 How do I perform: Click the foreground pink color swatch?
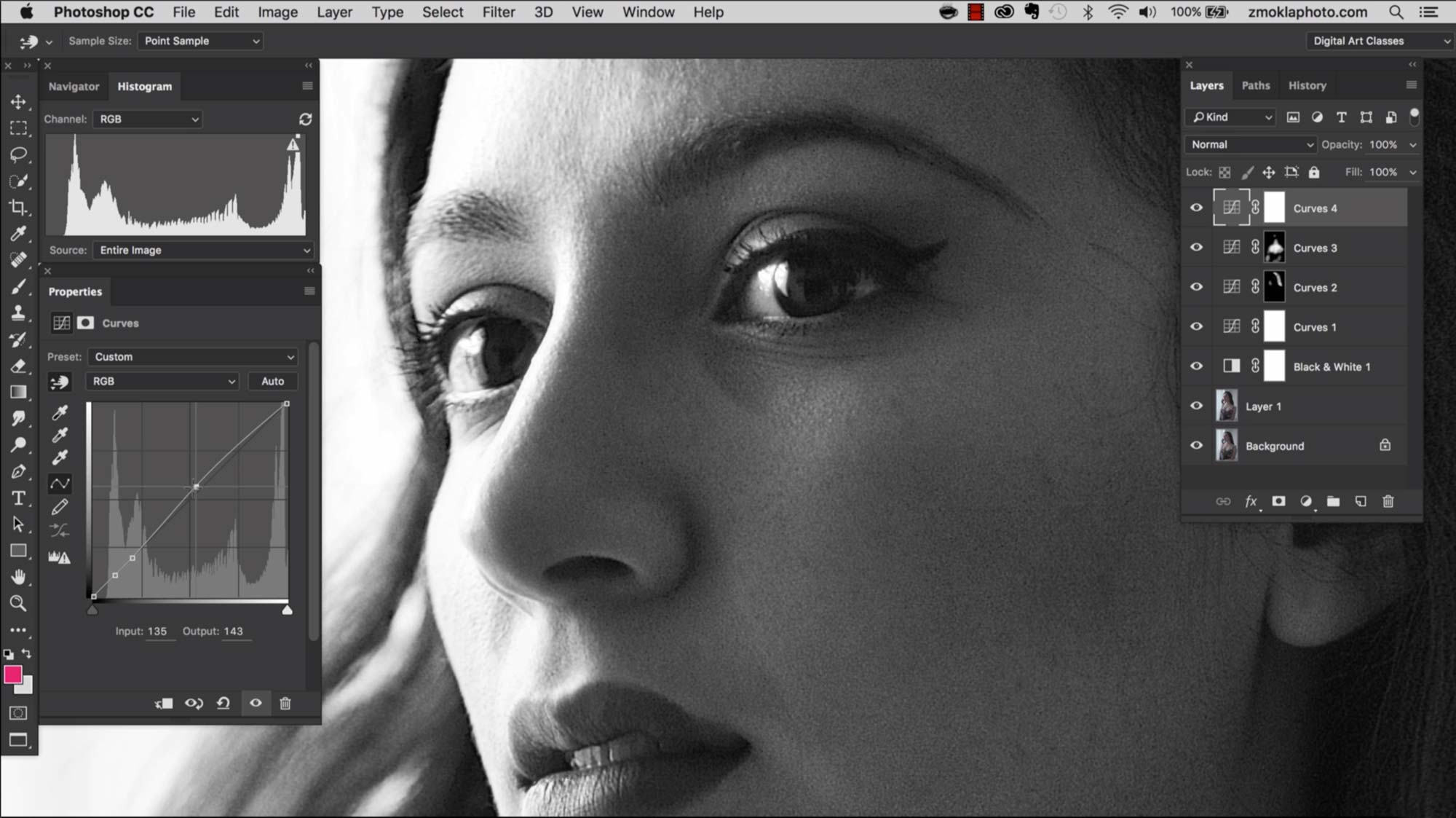(12, 675)
